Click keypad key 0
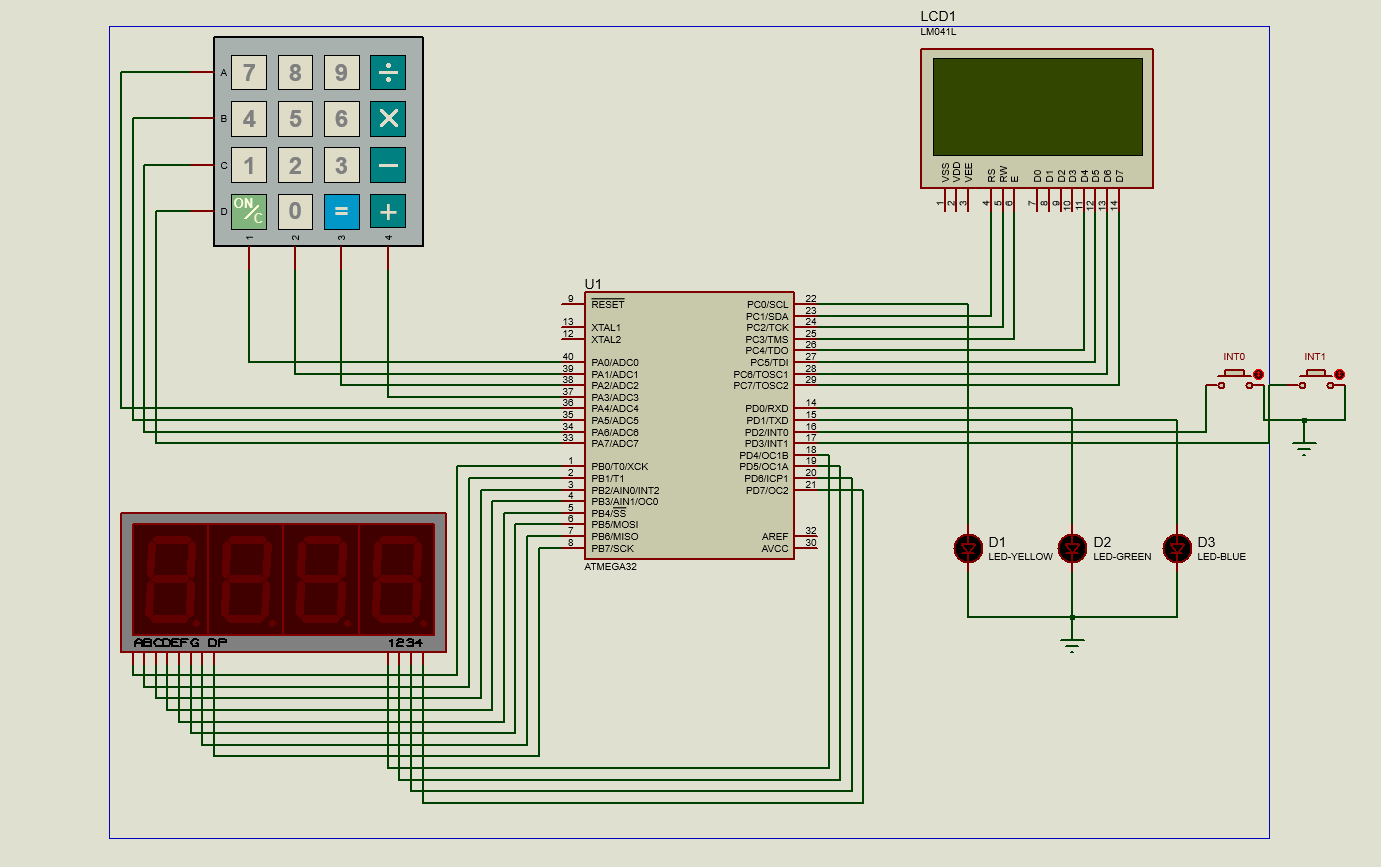Screen dimensions: 1381x867 [x=295, y=211]
